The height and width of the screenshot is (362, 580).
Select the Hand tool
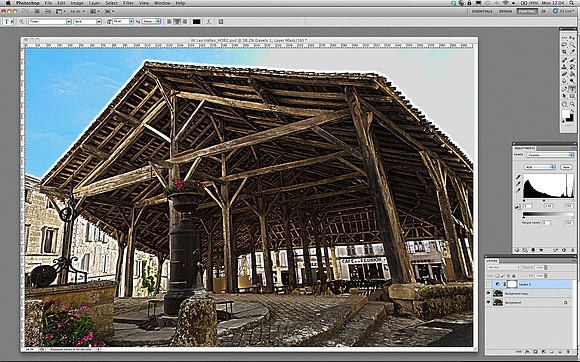click(x=564, y=104)
